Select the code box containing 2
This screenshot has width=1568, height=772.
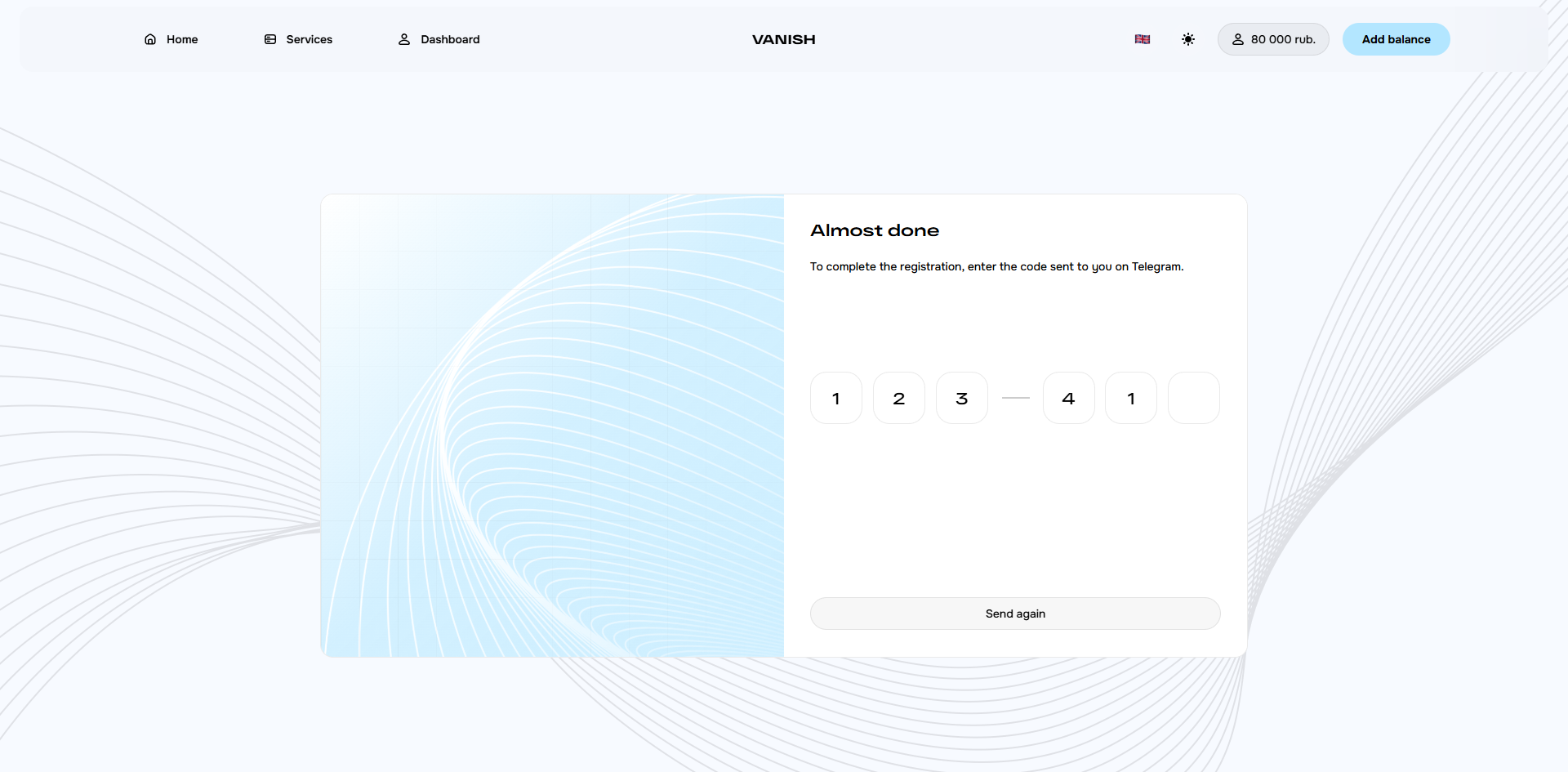pos(898,398)
